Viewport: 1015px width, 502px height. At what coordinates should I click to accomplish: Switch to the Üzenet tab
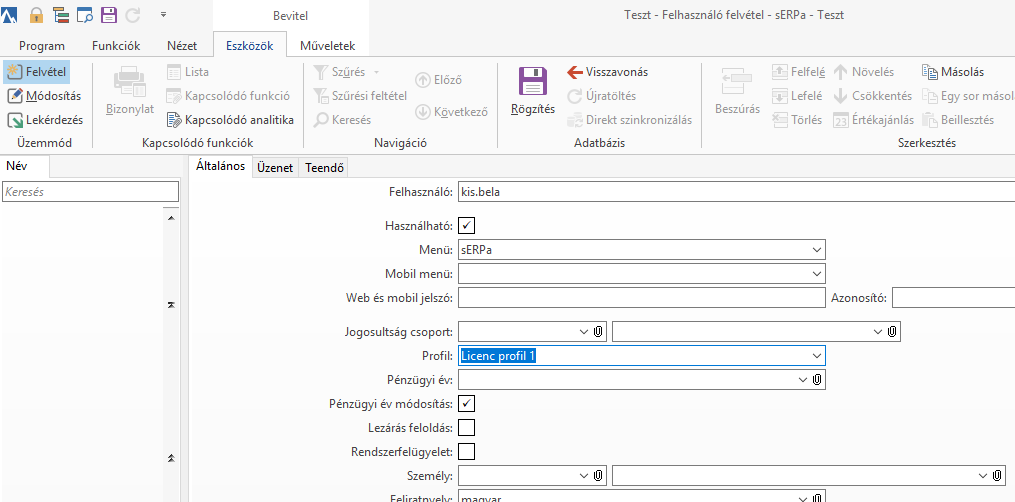point(274,168)
